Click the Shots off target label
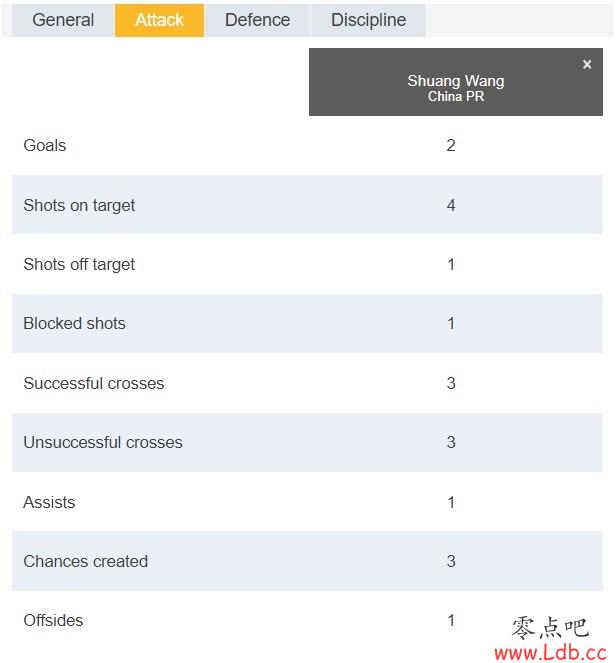 [x=79, y=265]
